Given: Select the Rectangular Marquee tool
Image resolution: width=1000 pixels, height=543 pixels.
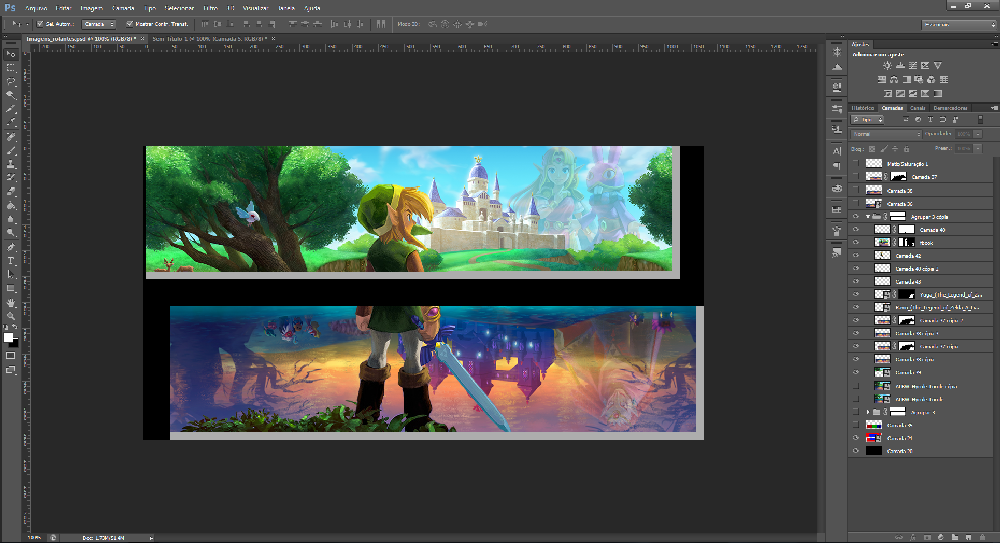Looking at the screenshot, I should [x=11, y=68].
